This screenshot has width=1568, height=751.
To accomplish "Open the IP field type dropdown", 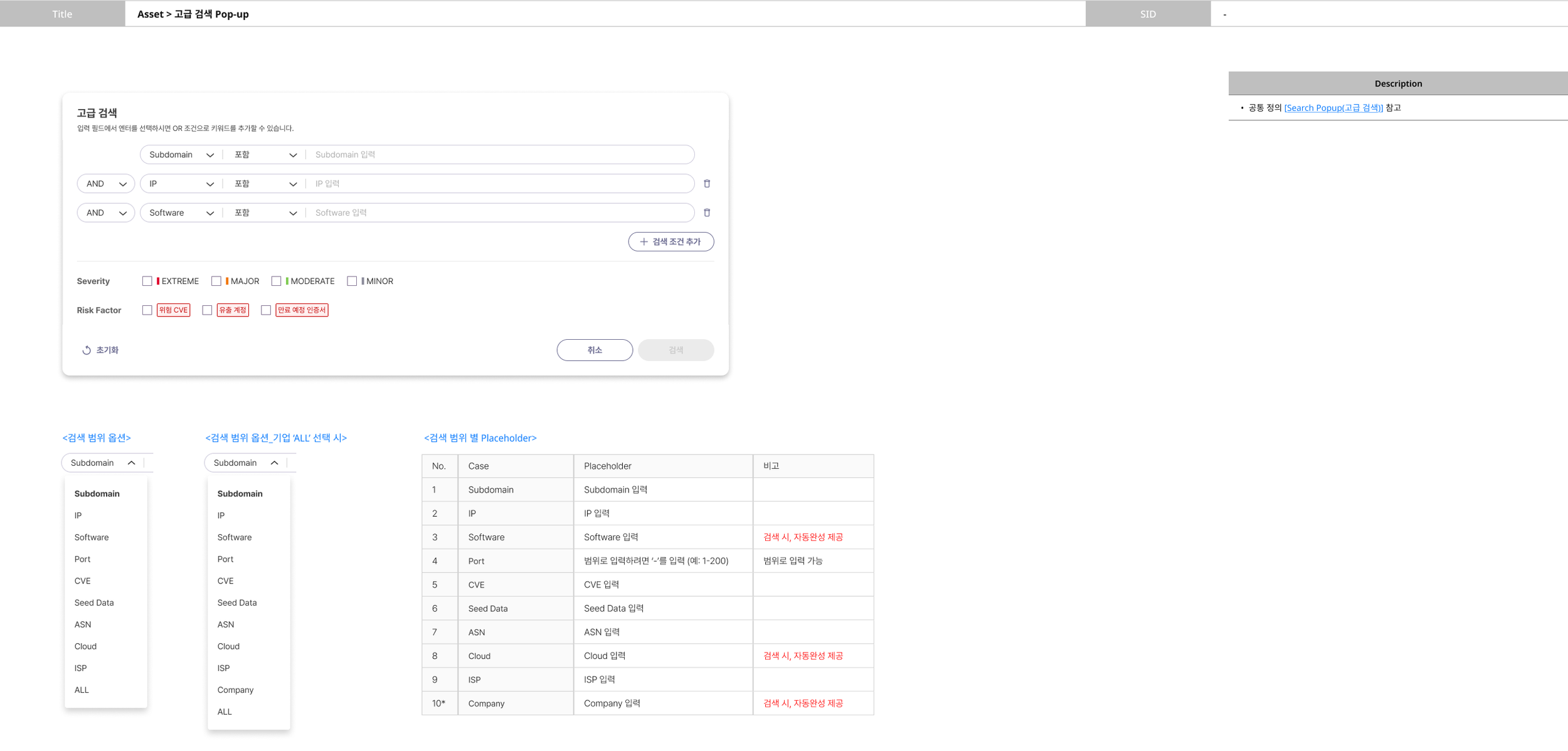I will coord(181,184).
